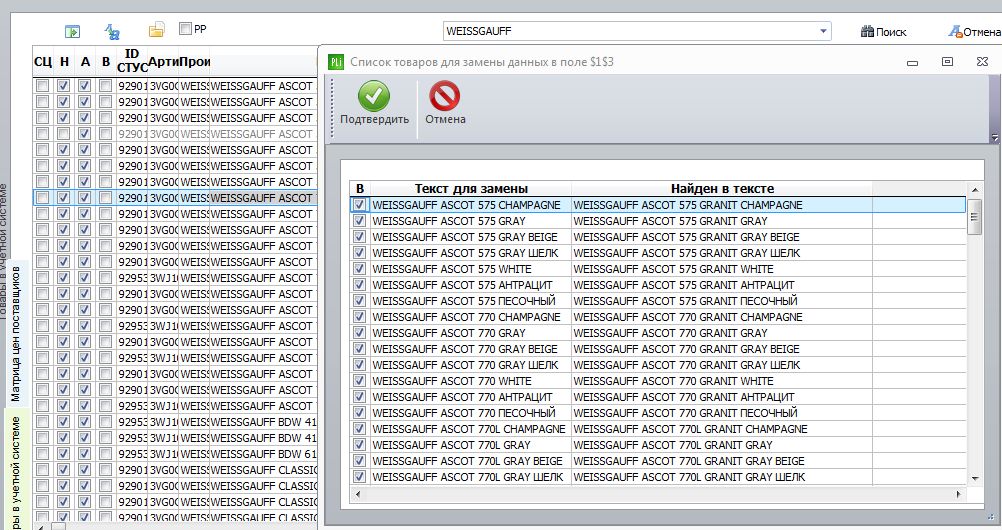Select cell WEISSGAUFF ASCOT 575 GRANIT WHITE
The image size is (1002, 530).
pos(721,269)
